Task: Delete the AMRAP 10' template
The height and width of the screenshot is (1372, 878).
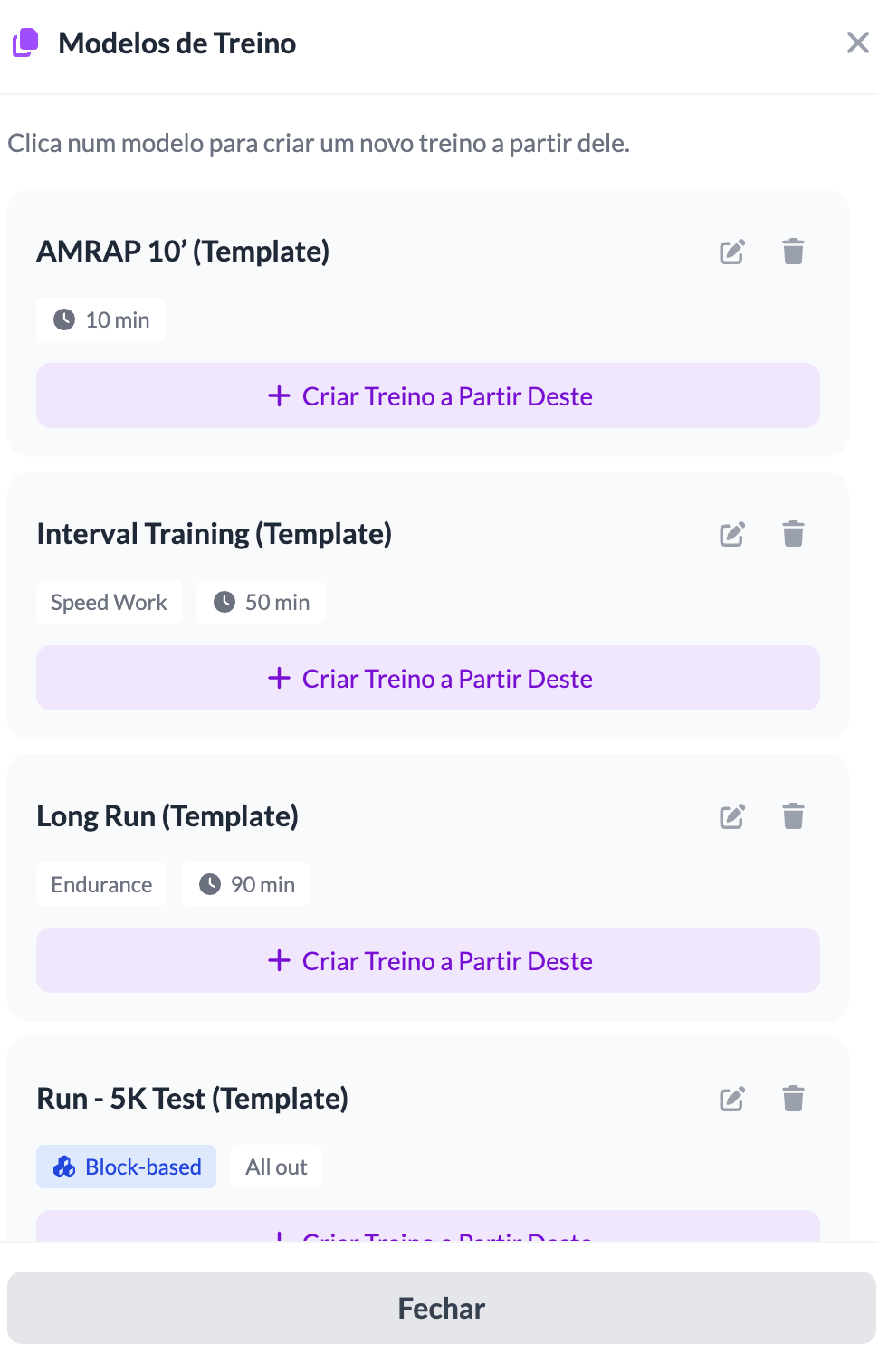Action: (793, 252)
